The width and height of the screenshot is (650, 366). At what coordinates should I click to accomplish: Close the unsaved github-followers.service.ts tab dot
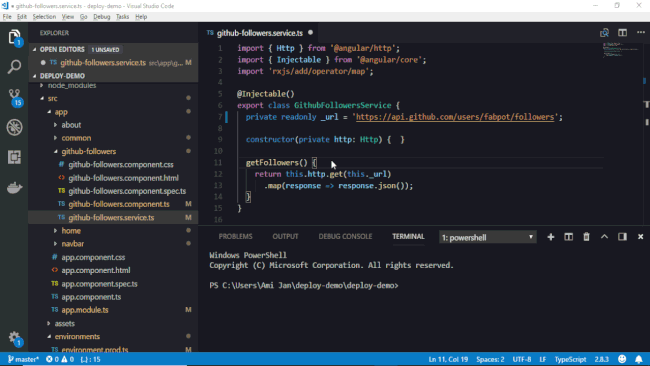click(x=310, y=32)
